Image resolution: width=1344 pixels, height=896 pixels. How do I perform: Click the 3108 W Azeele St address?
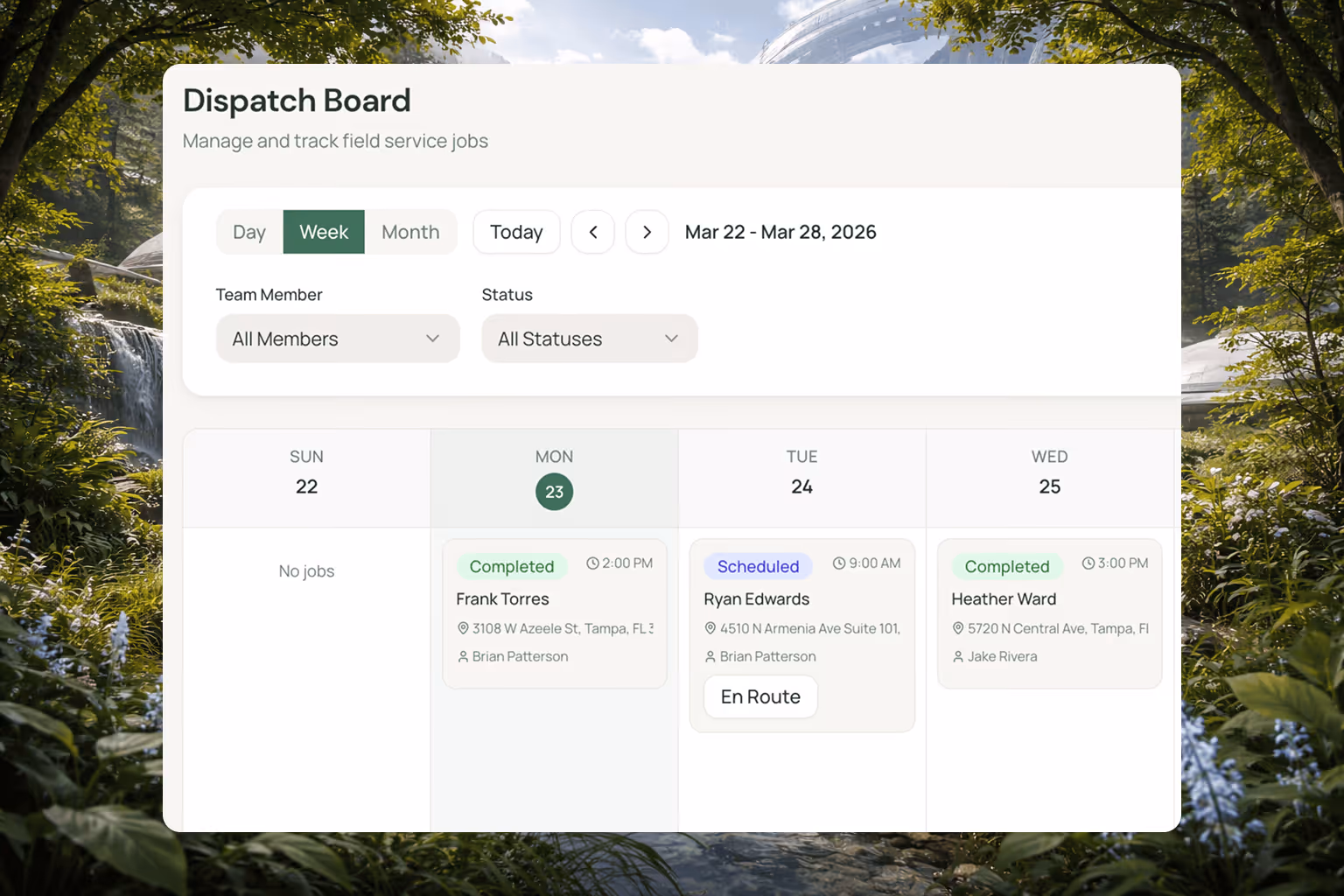click(563, 628)
